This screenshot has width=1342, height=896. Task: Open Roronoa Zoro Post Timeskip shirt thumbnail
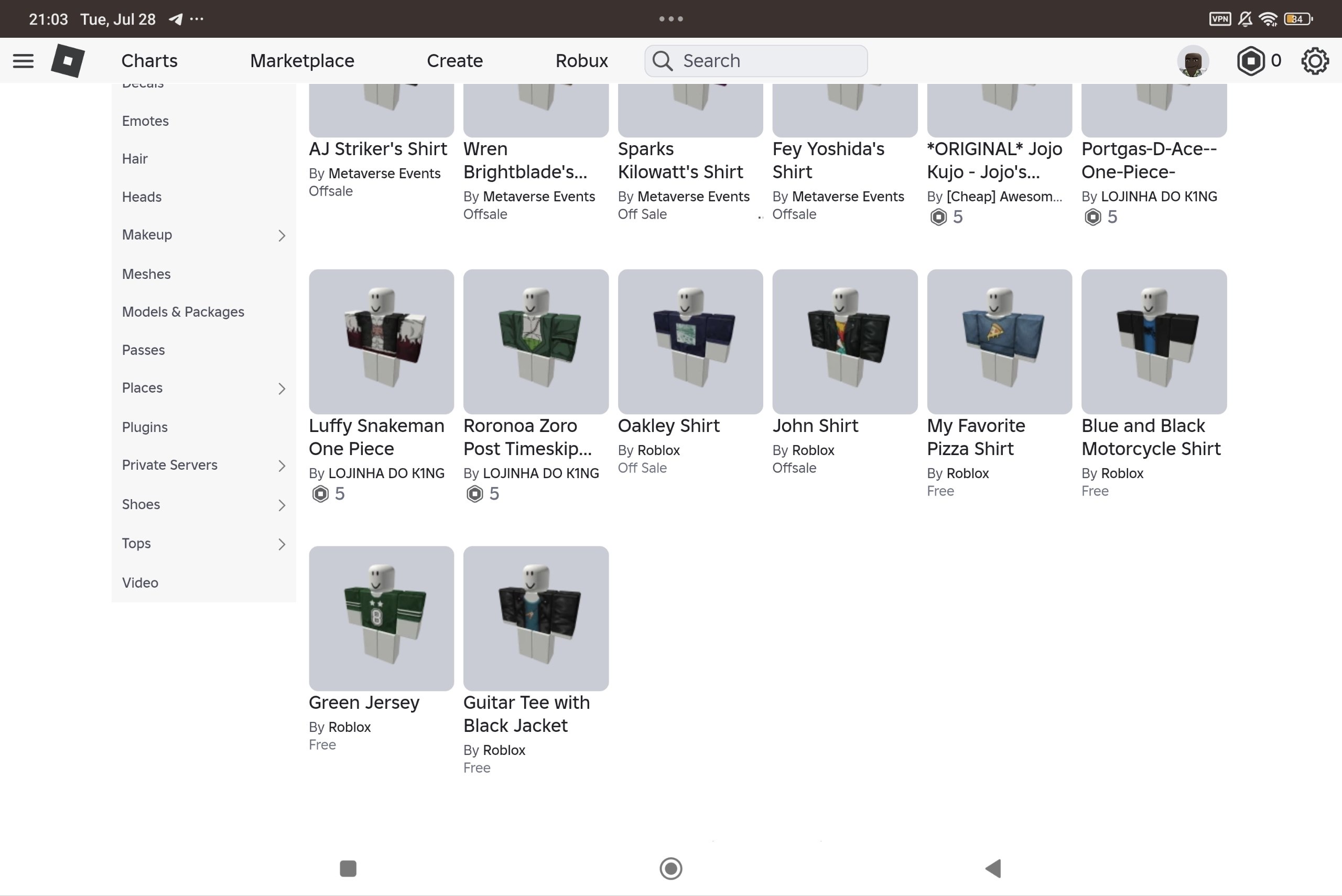536,342
